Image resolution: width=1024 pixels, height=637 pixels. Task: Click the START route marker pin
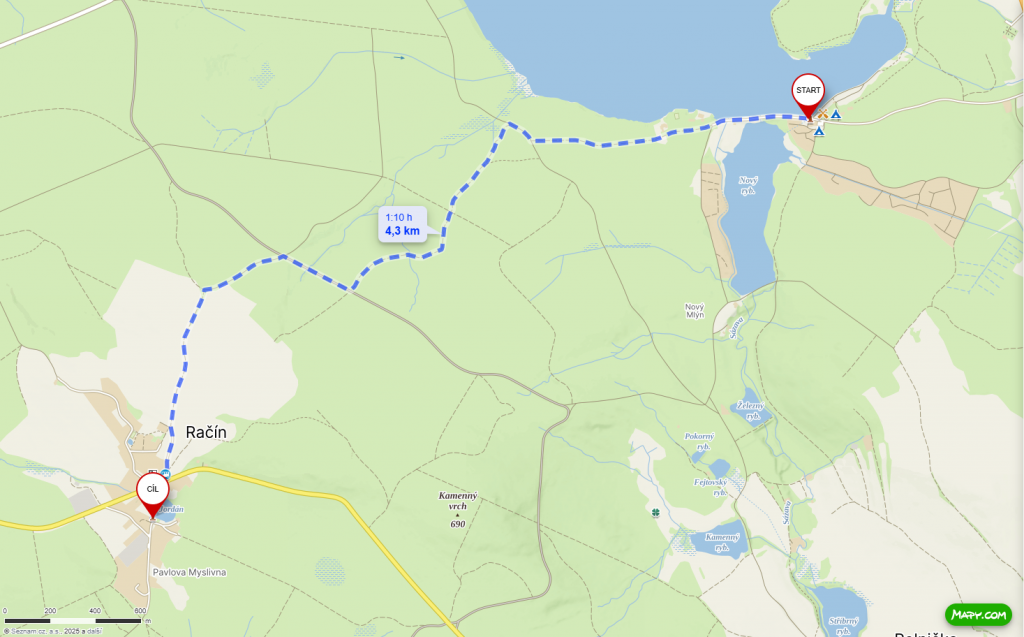click(808, 96)
